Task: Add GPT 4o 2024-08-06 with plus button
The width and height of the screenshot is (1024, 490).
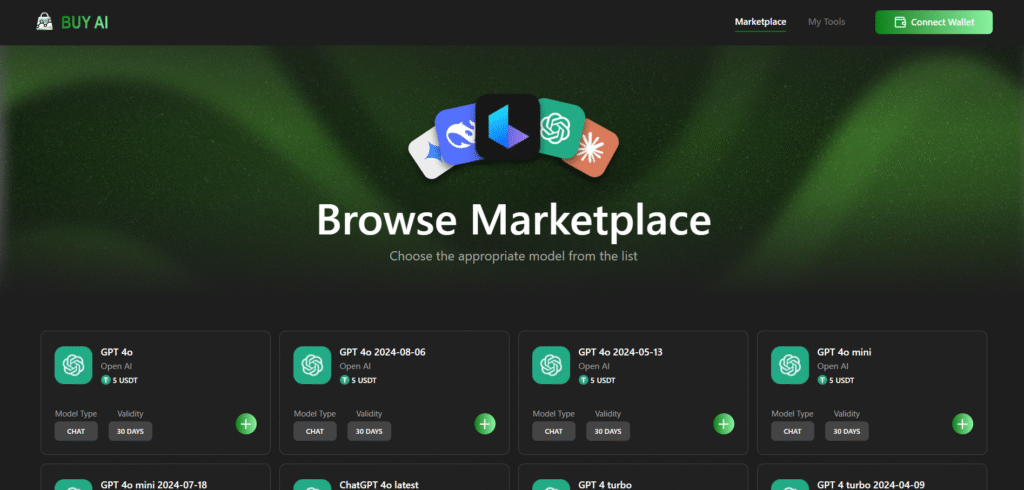Action: 485,424
